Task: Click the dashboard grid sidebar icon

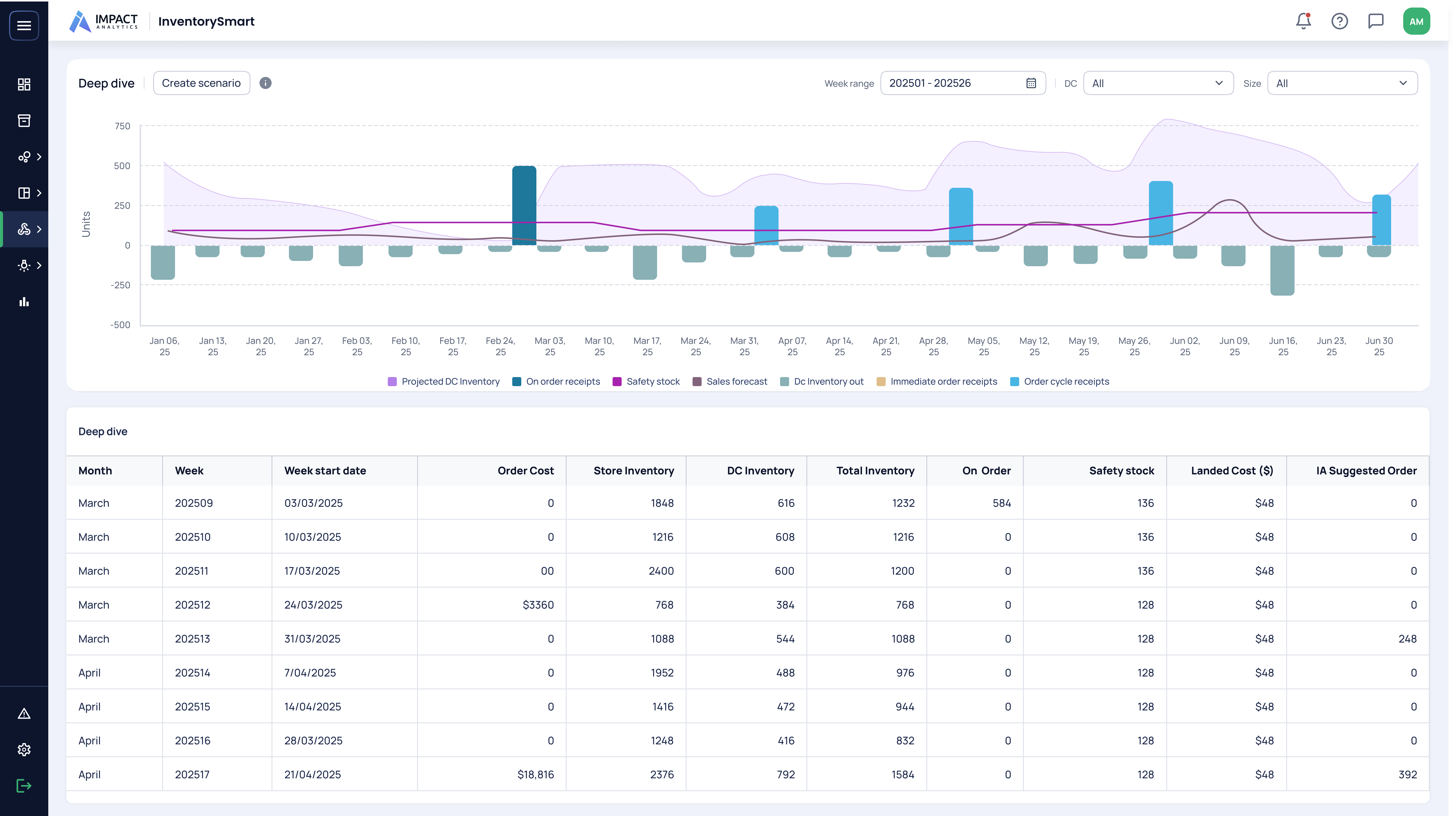Action: [24, 84]
